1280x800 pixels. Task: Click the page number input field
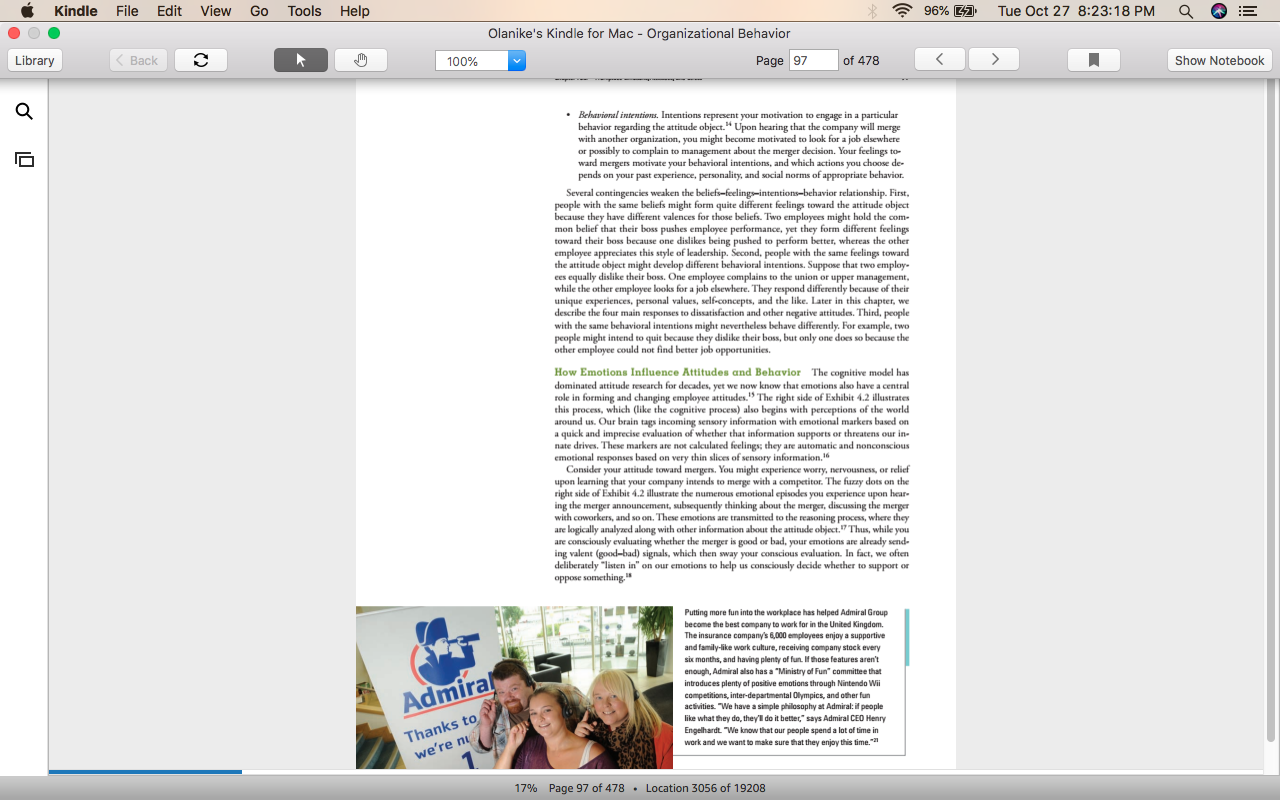[x=813, y=60]
